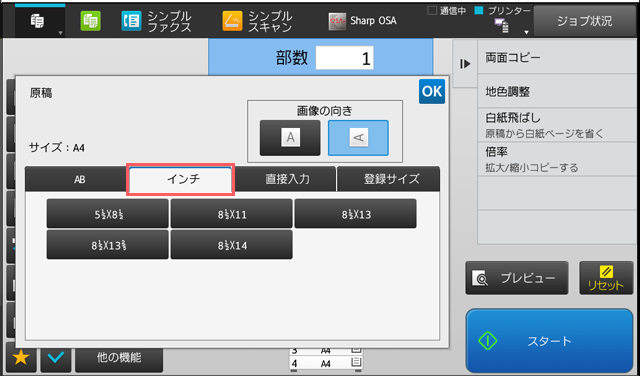The width and height of the screenshot is (640, 376).
Task: Click the printer status icon
Action: (502, 25)
